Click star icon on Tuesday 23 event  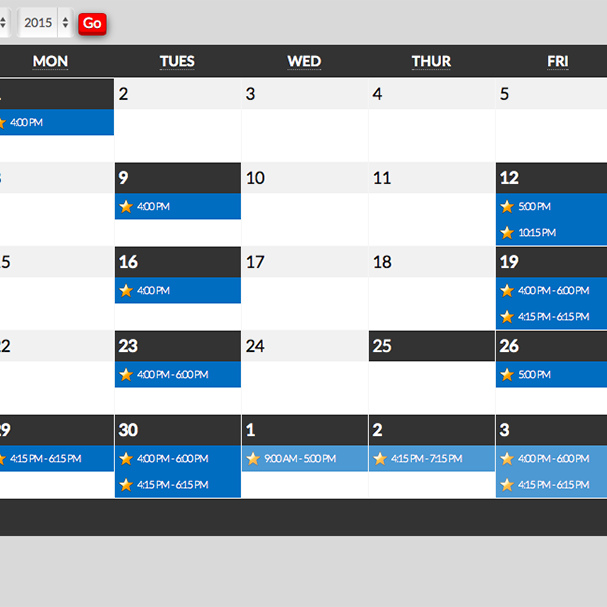tap(126, 375)
